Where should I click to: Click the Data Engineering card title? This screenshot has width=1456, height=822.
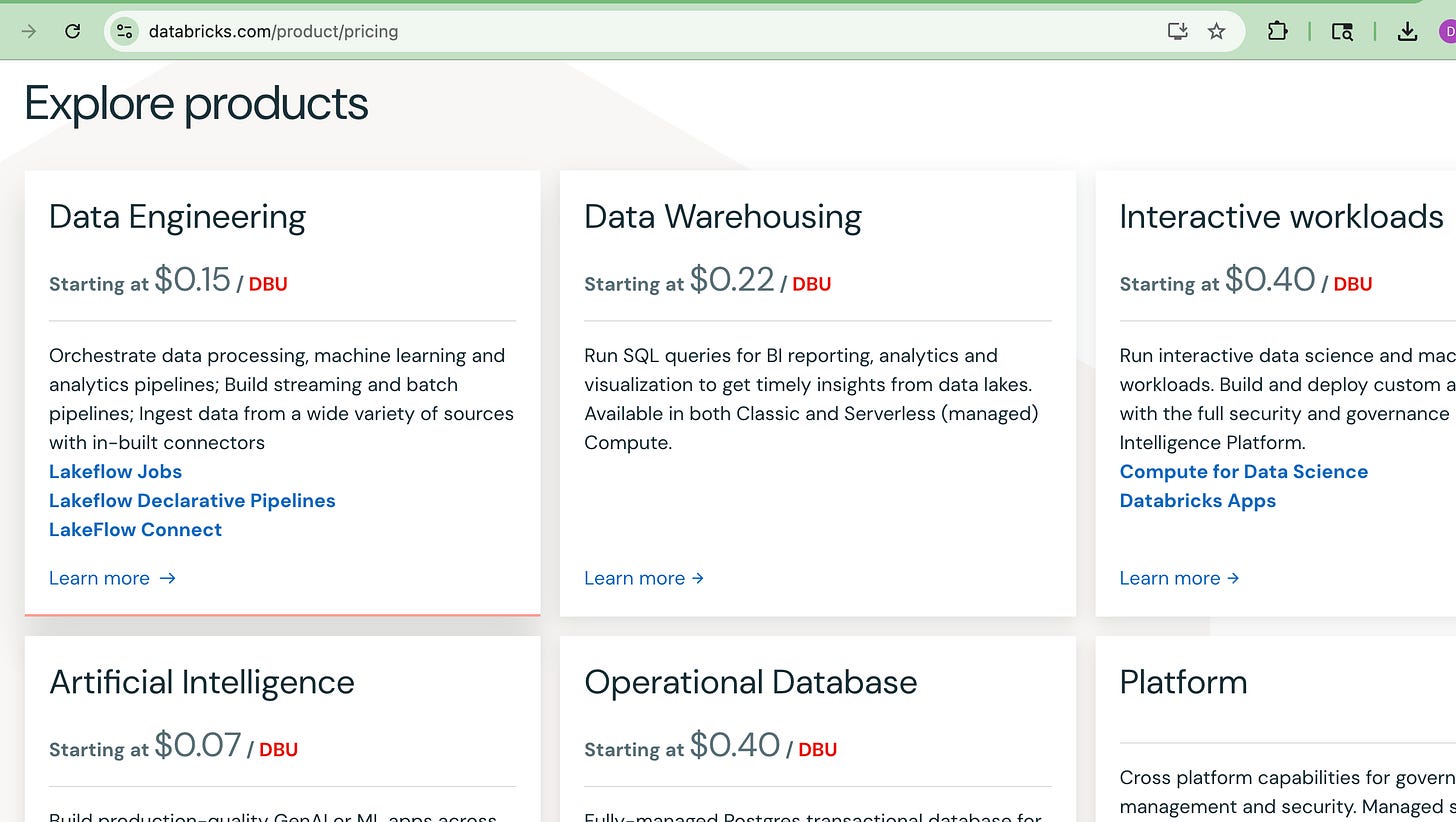(x=177, y=217)
